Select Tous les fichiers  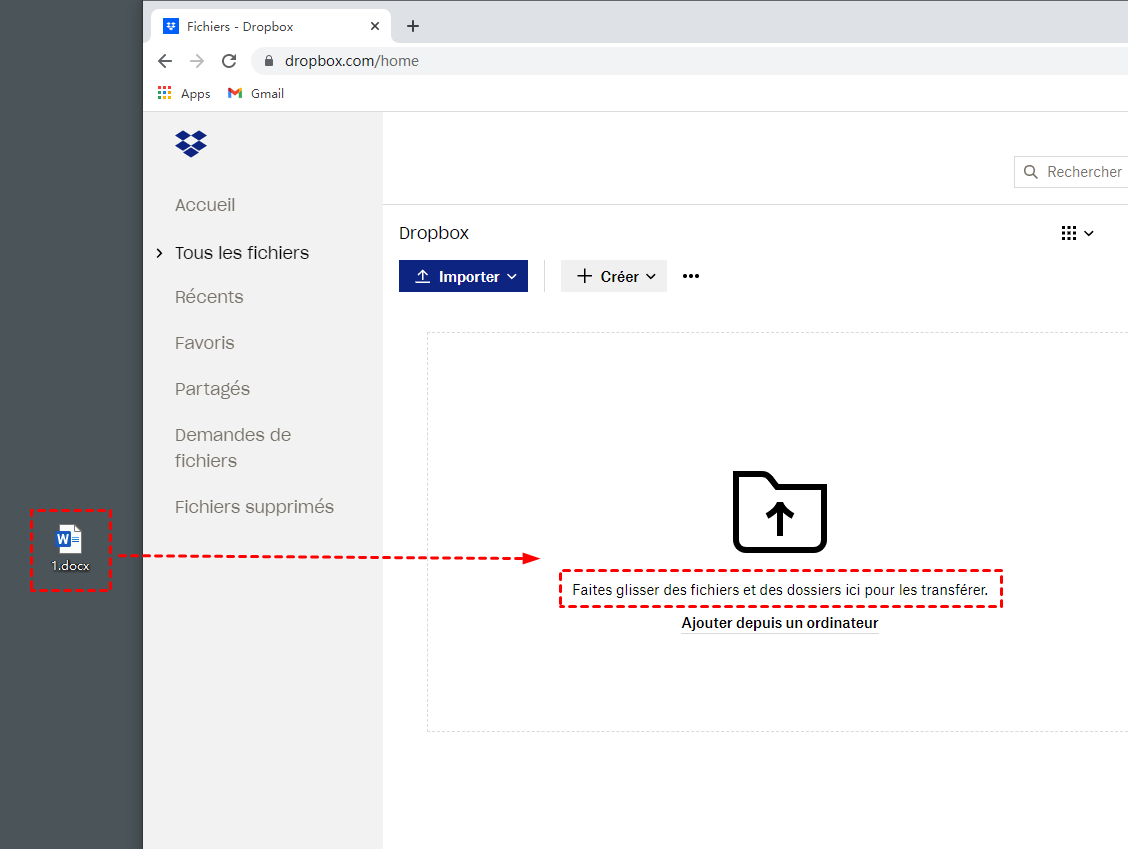point(242,253)
